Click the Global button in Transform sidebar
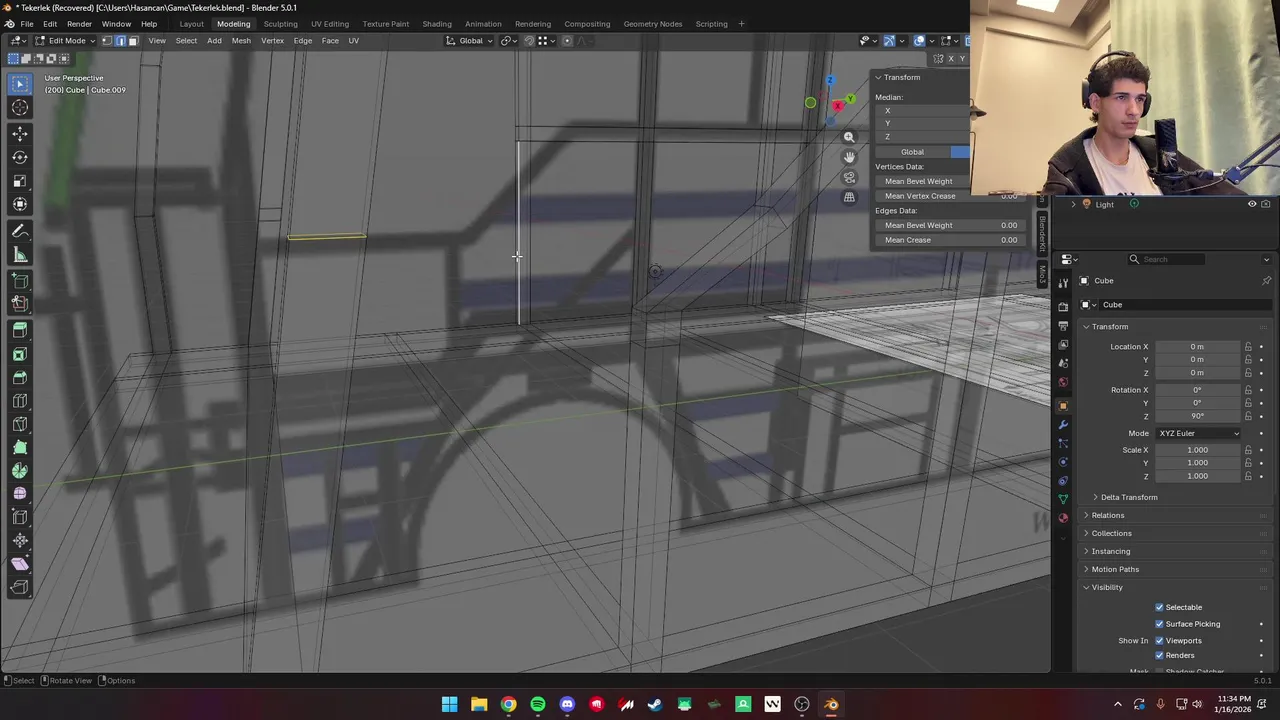Screen dimensions: 1280x720 click(x=912, y=152)
